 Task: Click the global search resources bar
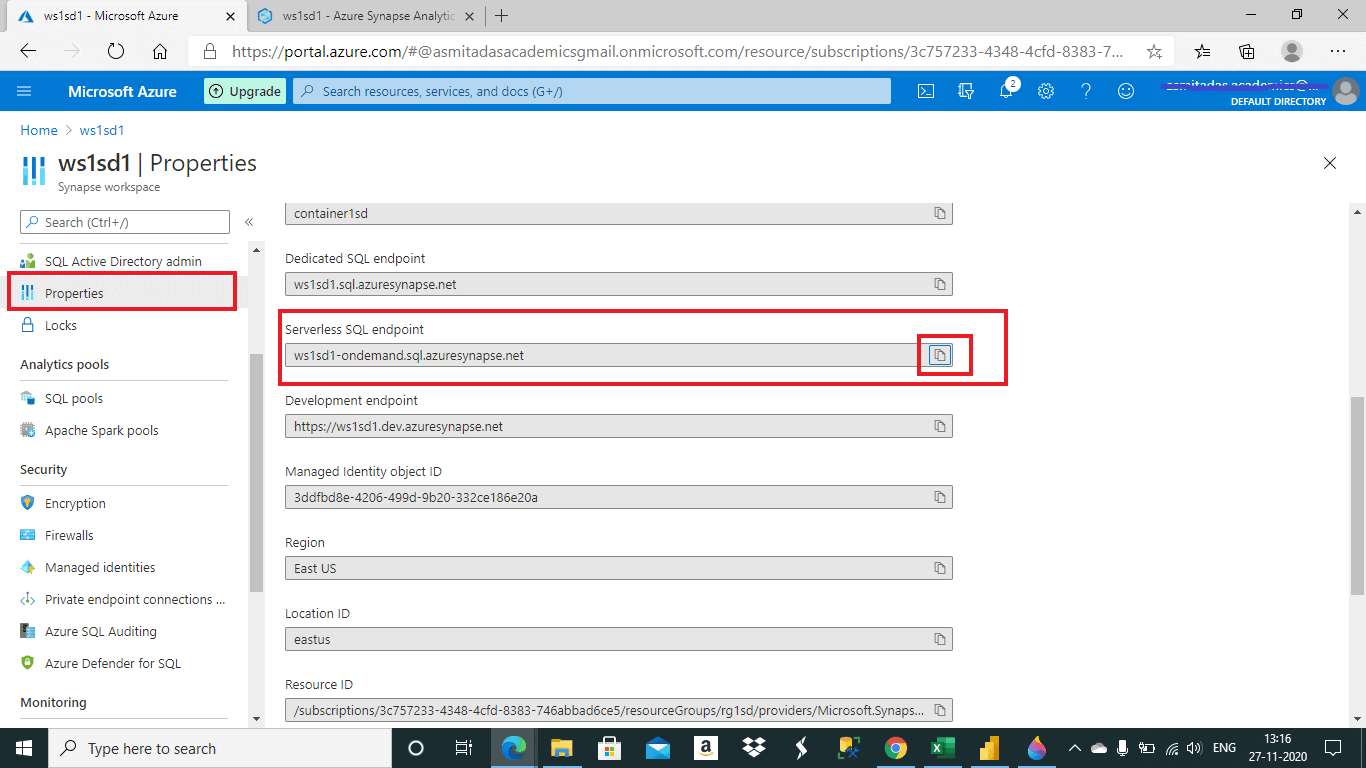[591, 91]
